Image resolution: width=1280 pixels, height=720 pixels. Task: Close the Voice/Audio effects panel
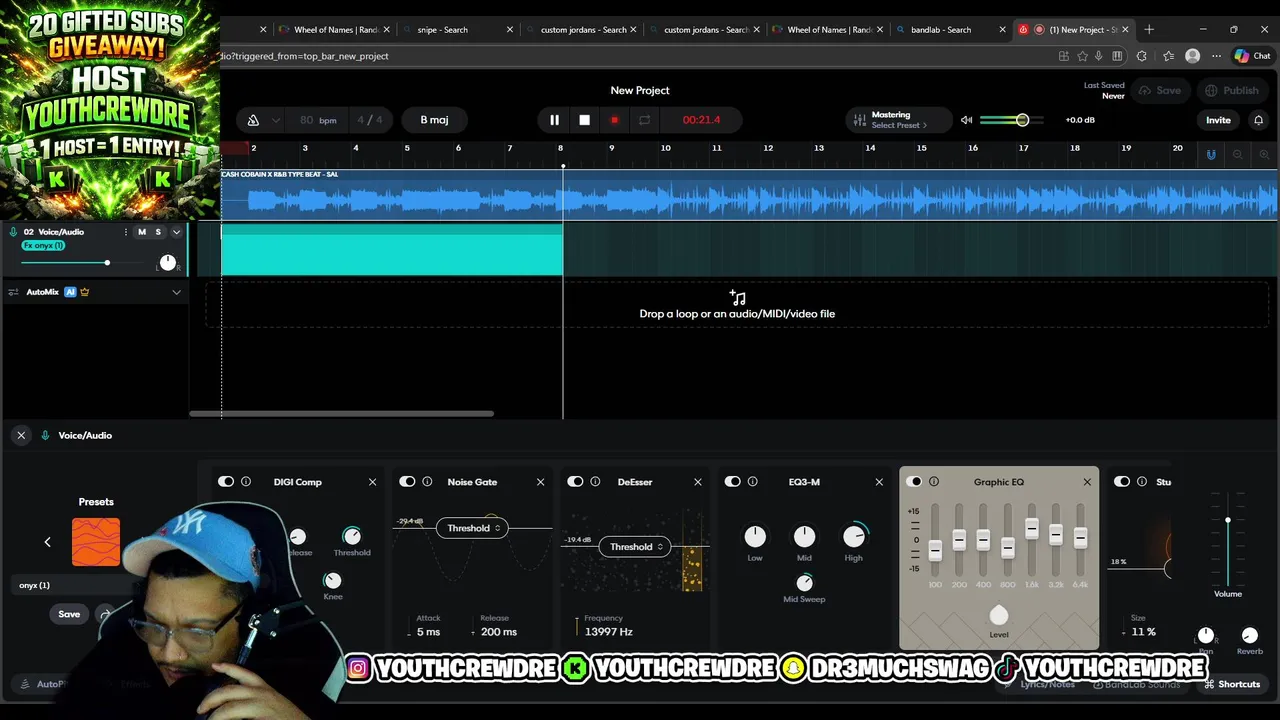(21, 435)
